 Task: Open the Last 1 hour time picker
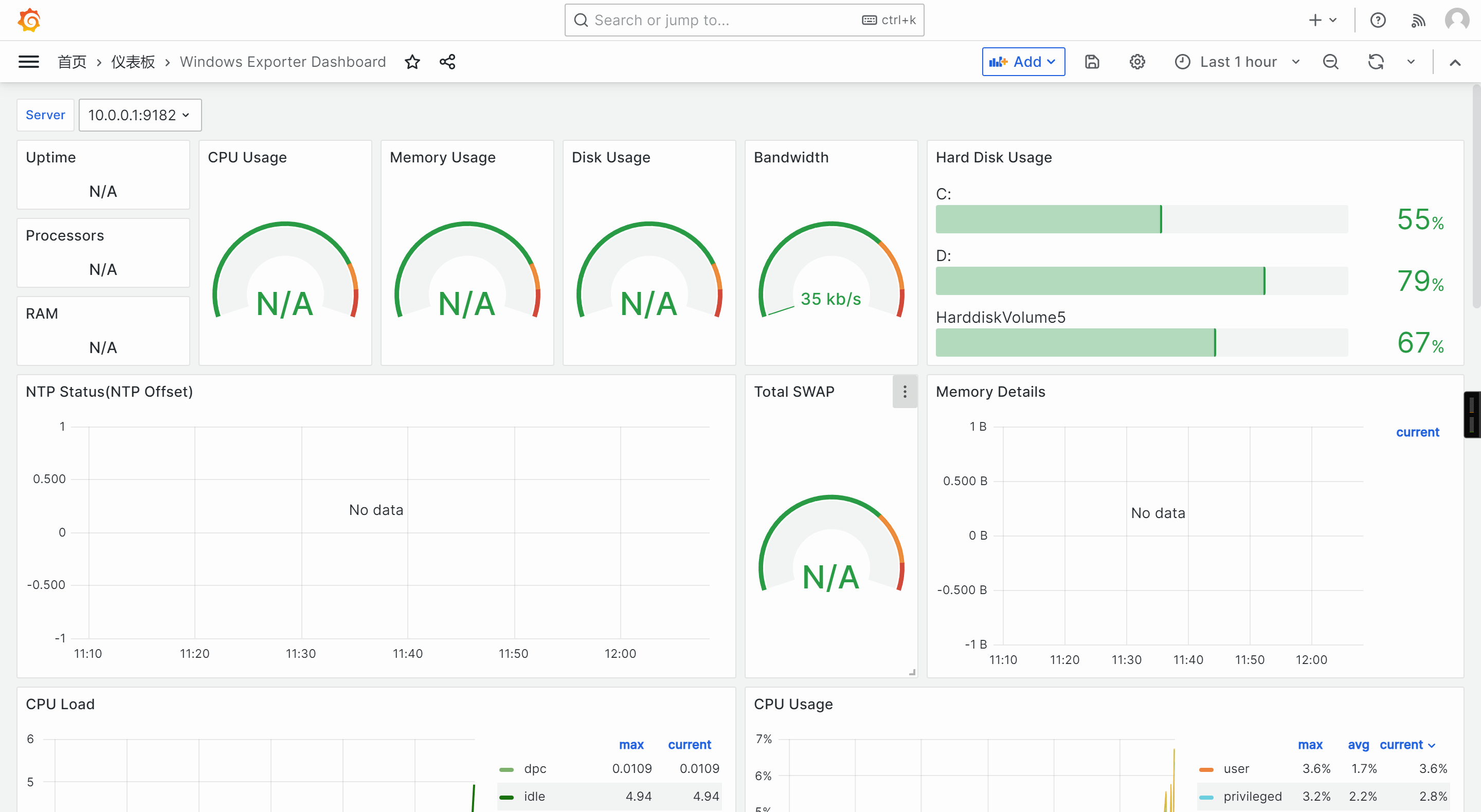click(1237, 62)
